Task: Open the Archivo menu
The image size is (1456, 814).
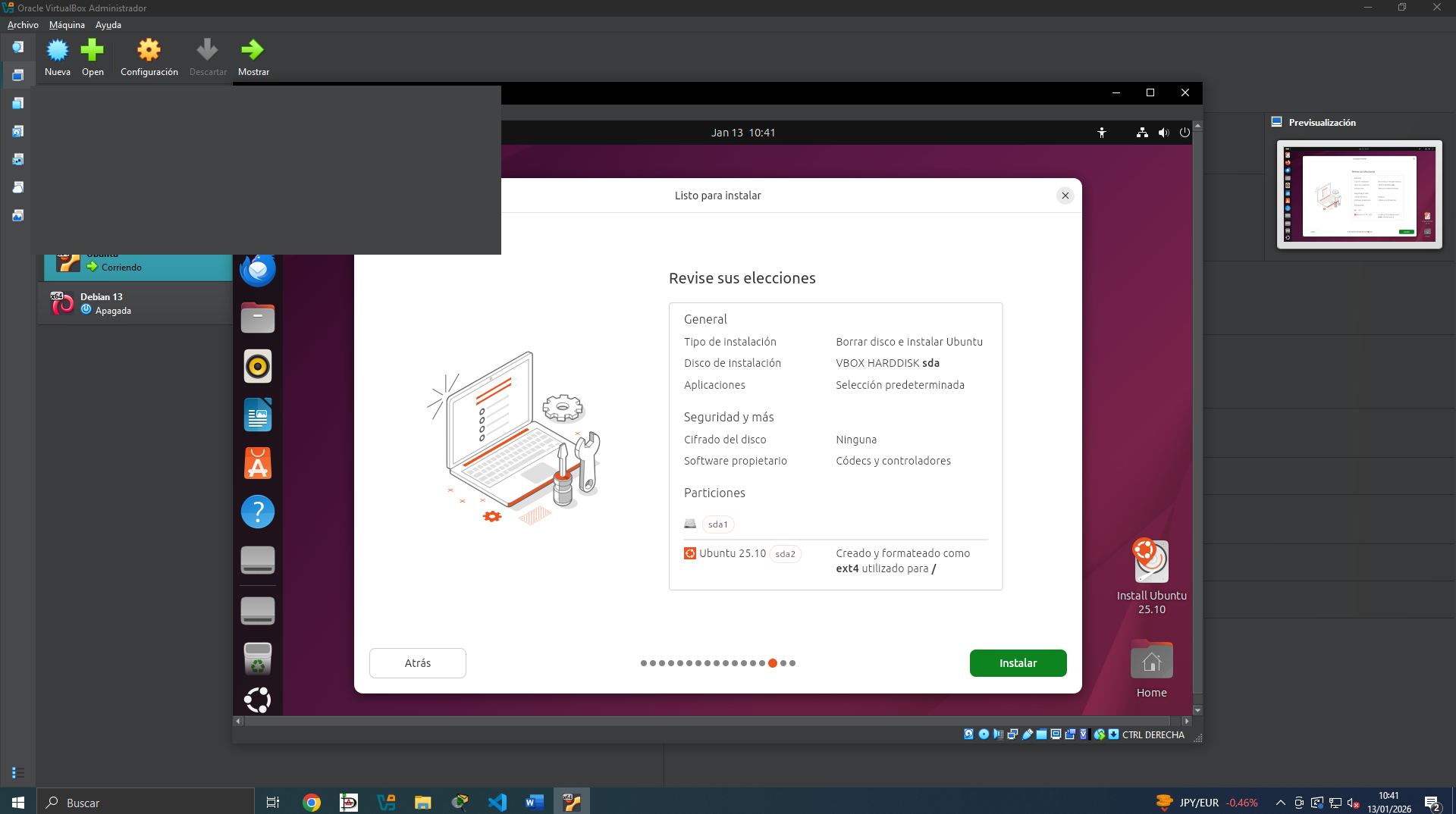Action: (x=23, y=25)
